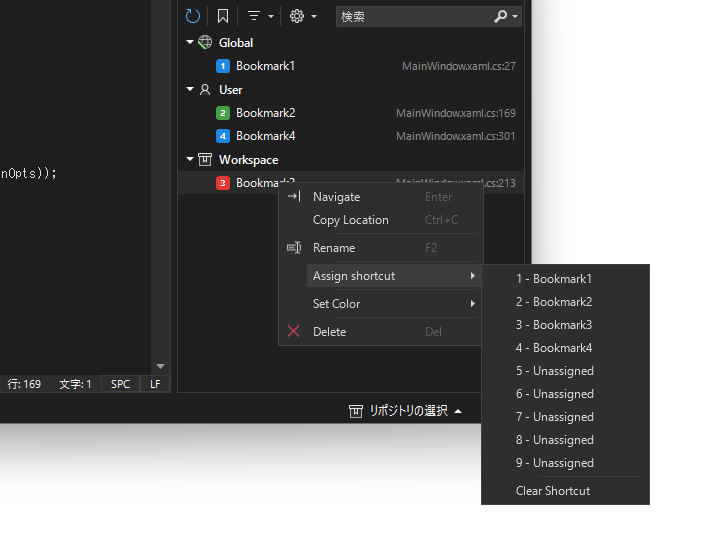720x540 pixels.
Task: Open search options dropdown arrow
Action: coord(515,17)
